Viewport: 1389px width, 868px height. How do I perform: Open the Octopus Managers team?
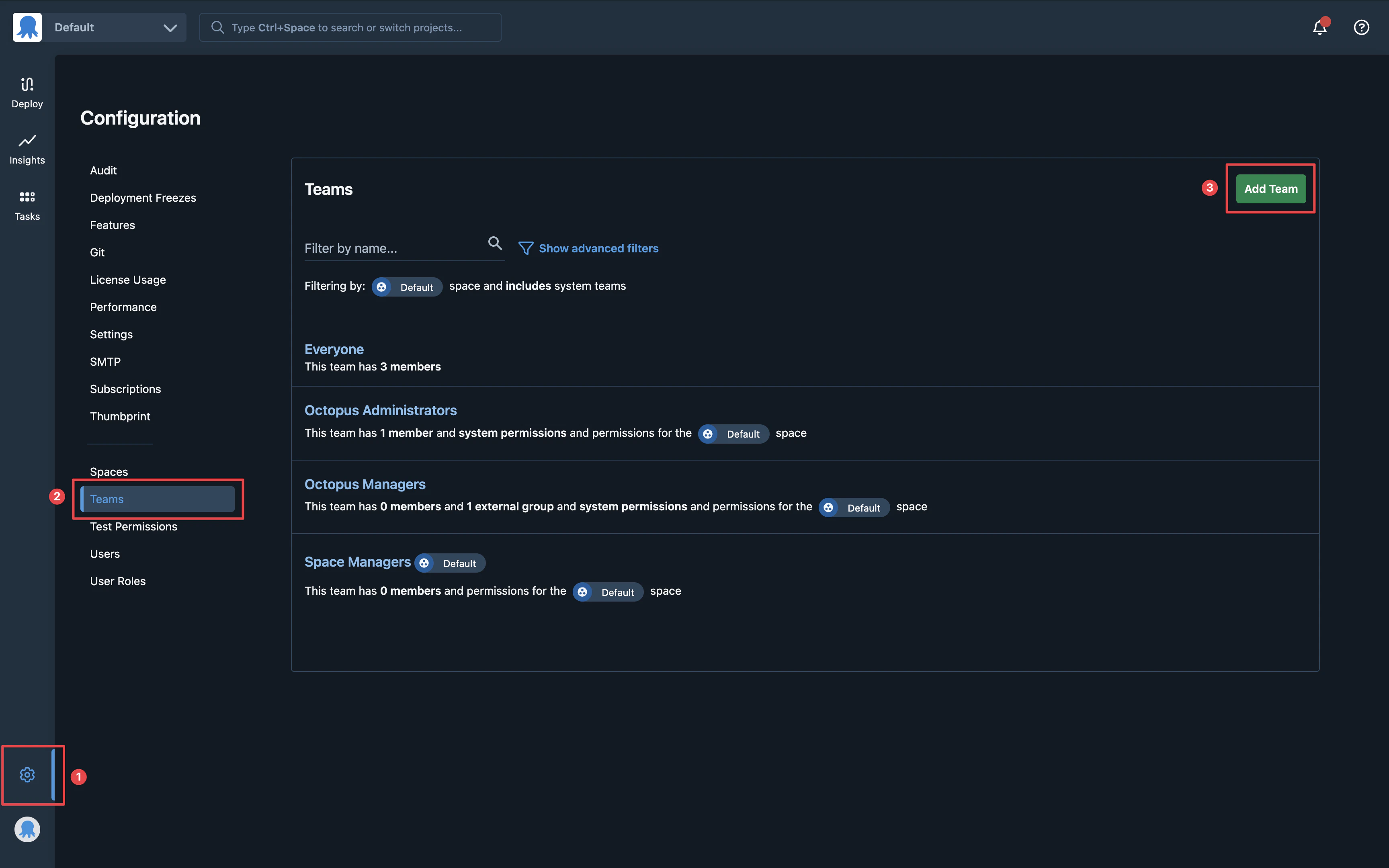(365, 484)
